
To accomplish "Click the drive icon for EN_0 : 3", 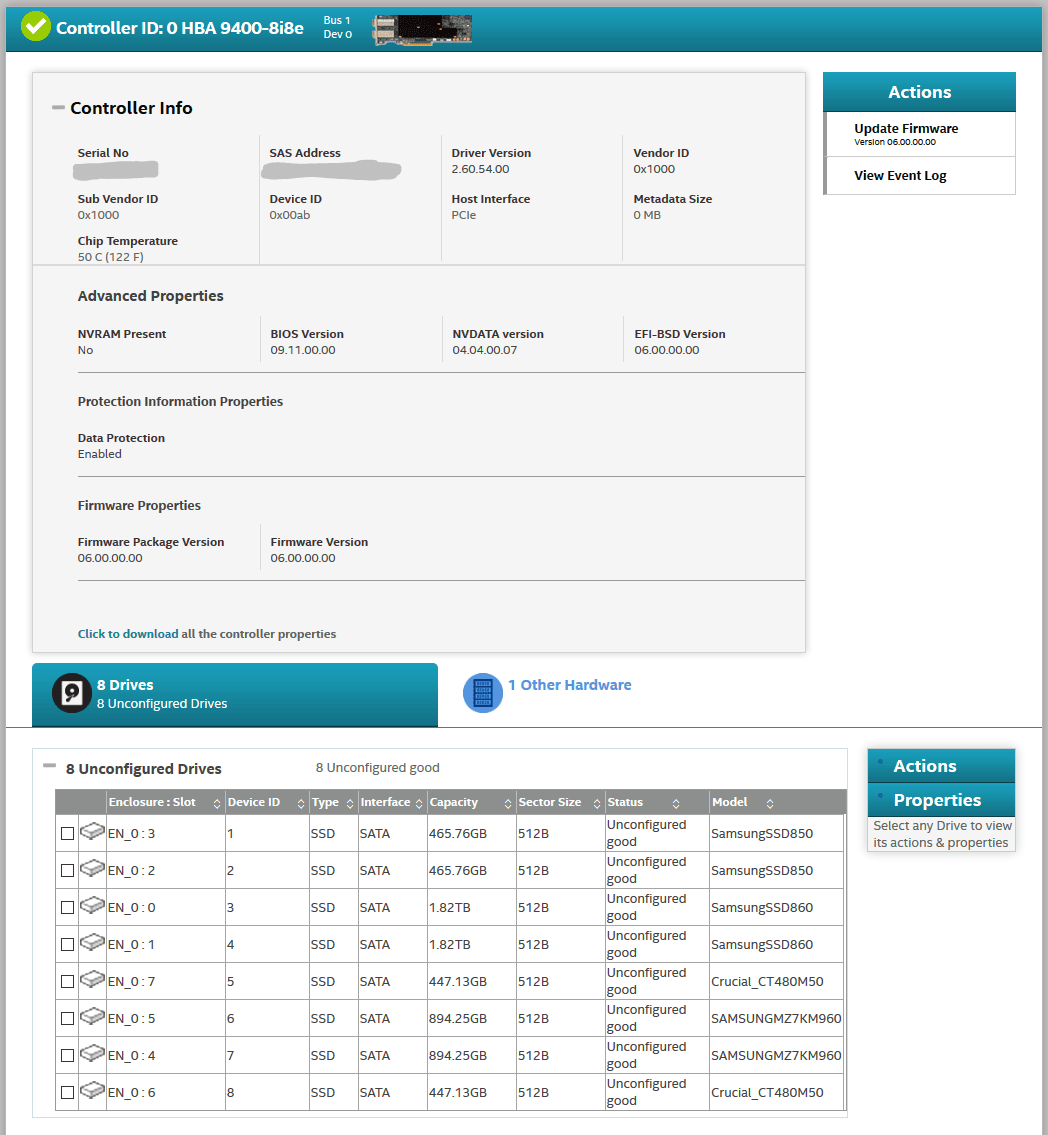I will [92, 831].
